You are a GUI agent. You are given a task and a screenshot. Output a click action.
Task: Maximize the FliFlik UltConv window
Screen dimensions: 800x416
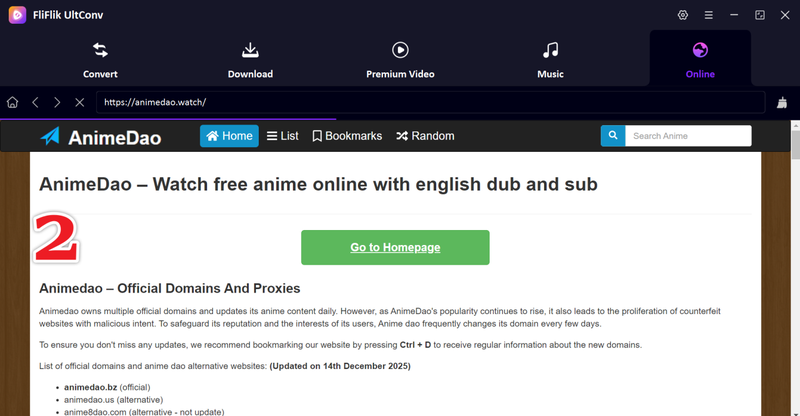tap(760, 15)
